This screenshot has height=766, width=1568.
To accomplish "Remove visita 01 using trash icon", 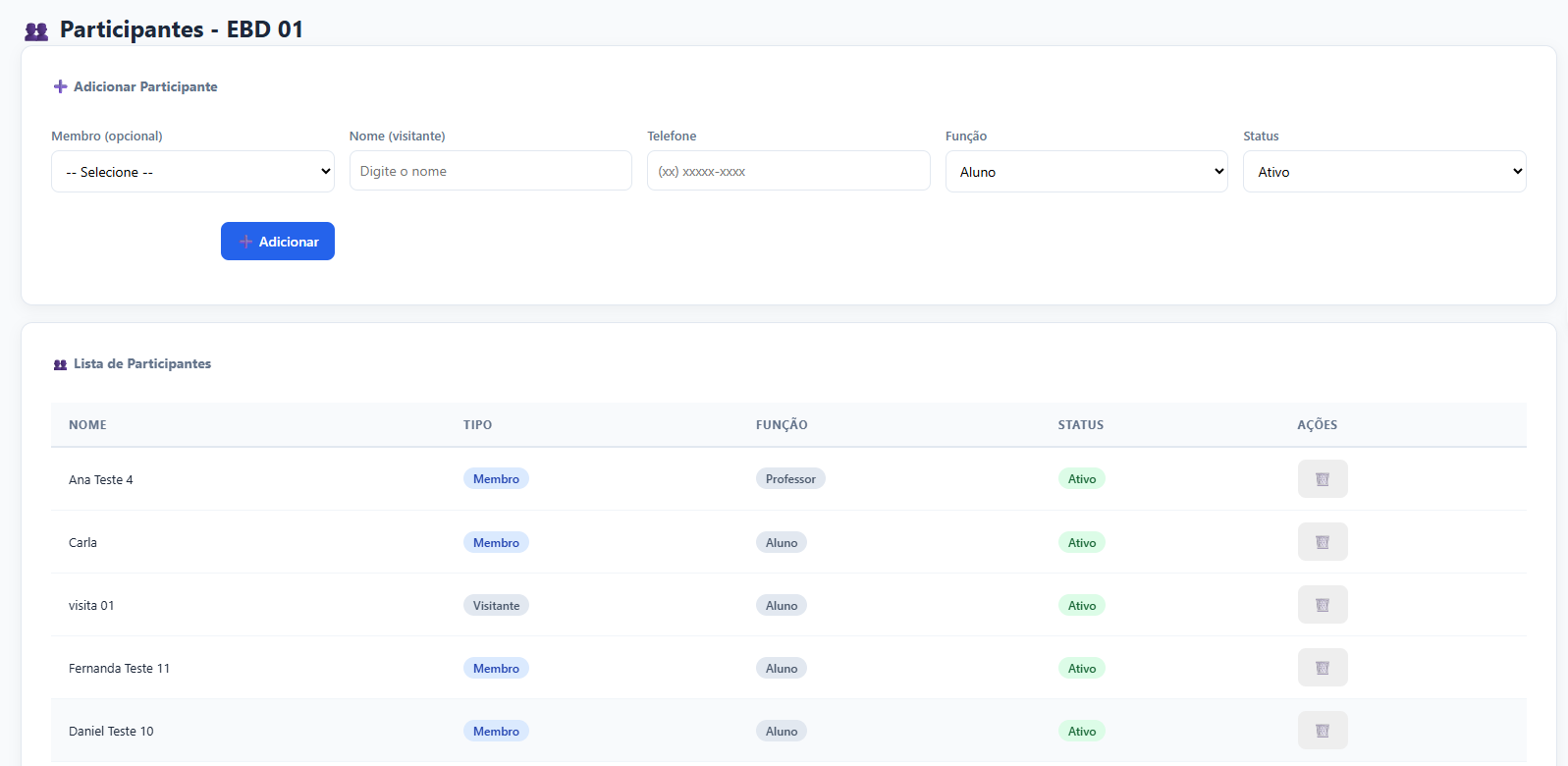I will click(1323, 605).
